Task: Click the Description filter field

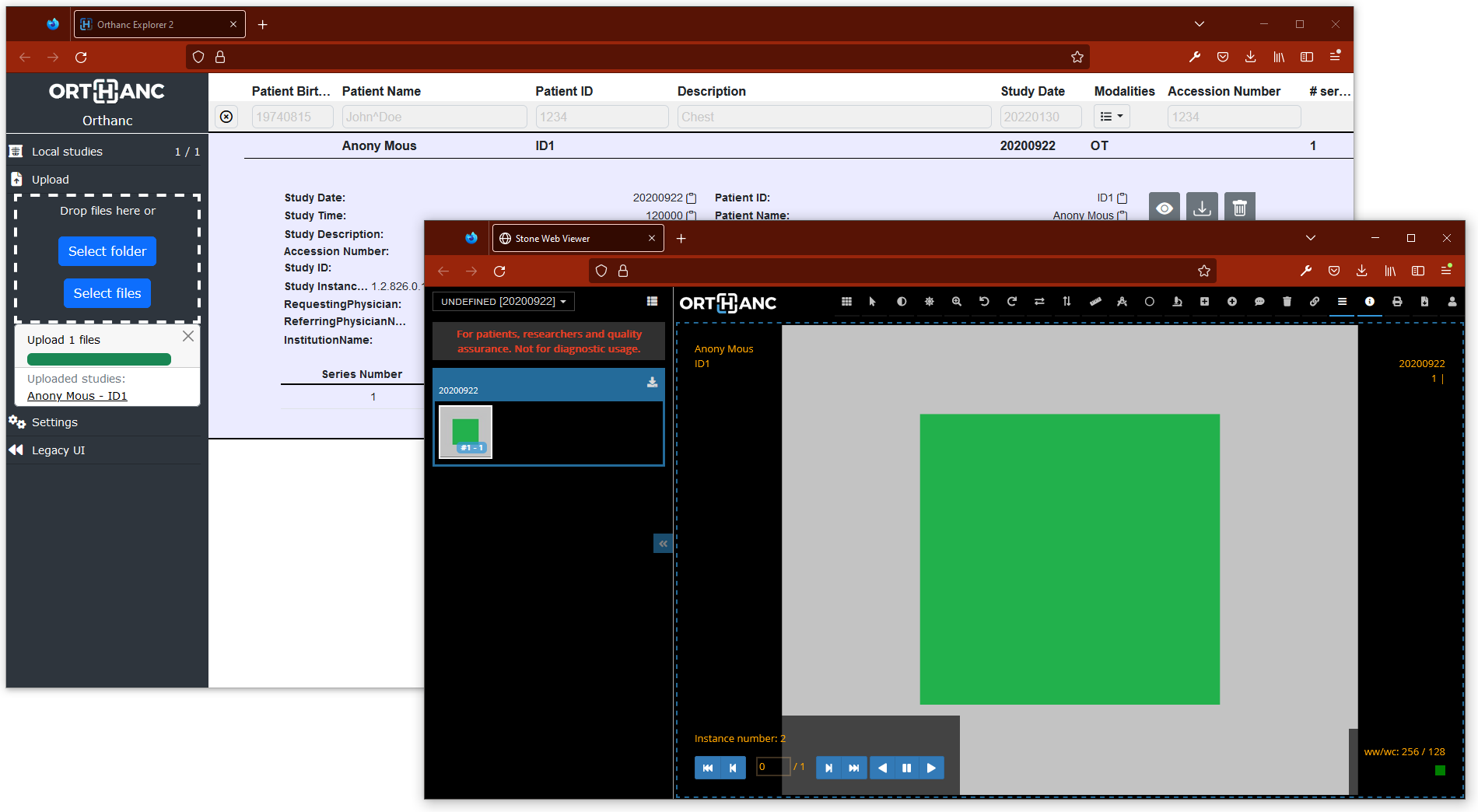Action: coord(834,117)
